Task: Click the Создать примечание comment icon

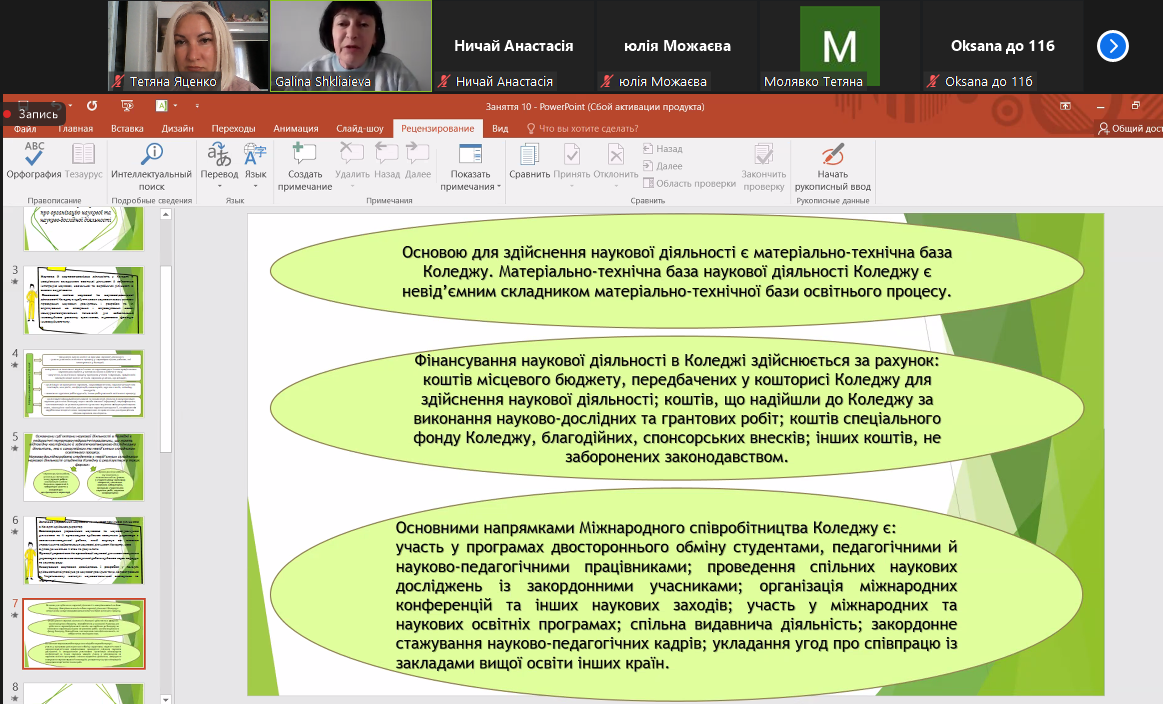Action: (x=305, y=165)
